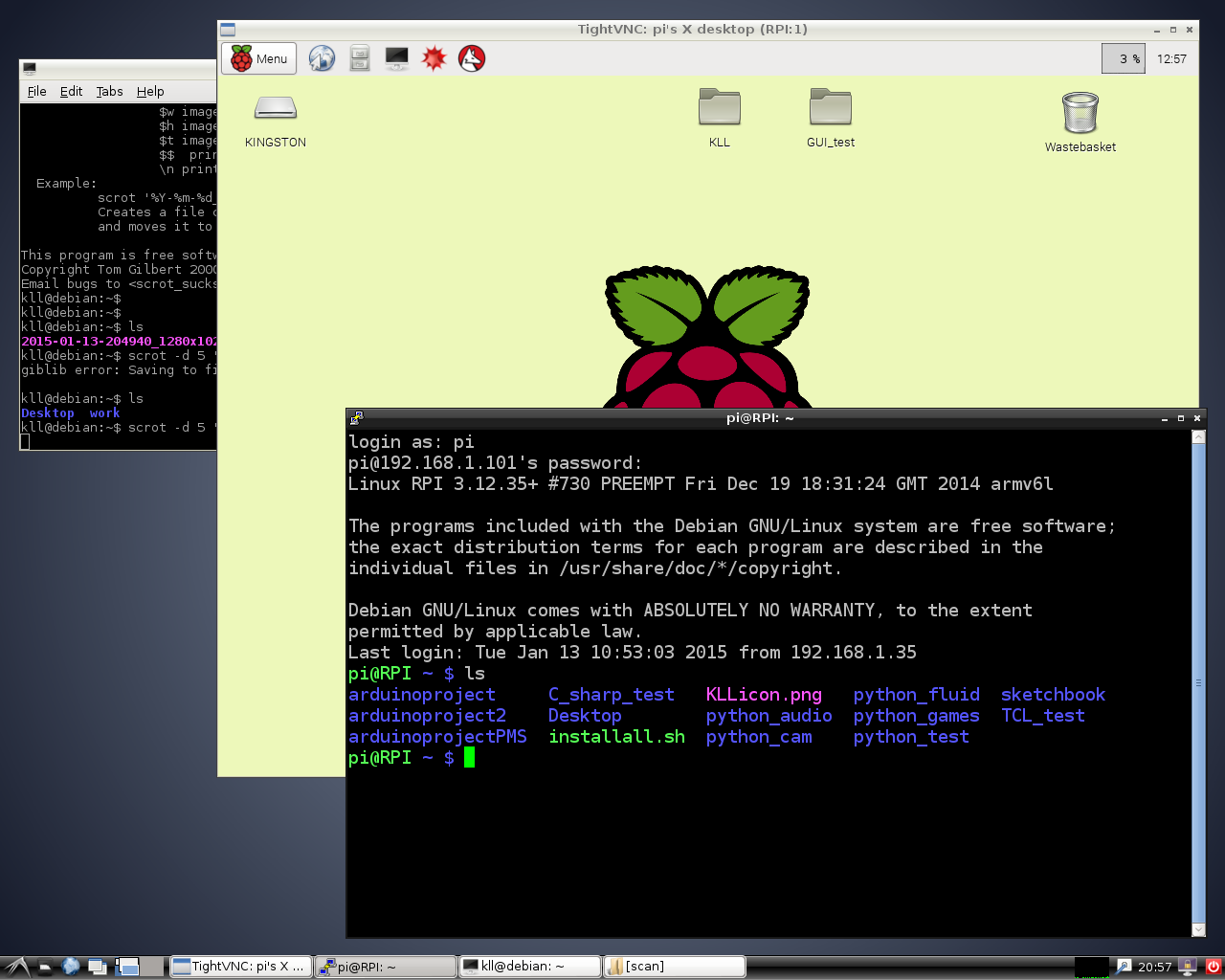Open the LXTerminal monitor icon
1225x980 pixels.
(x=396, y=58)
